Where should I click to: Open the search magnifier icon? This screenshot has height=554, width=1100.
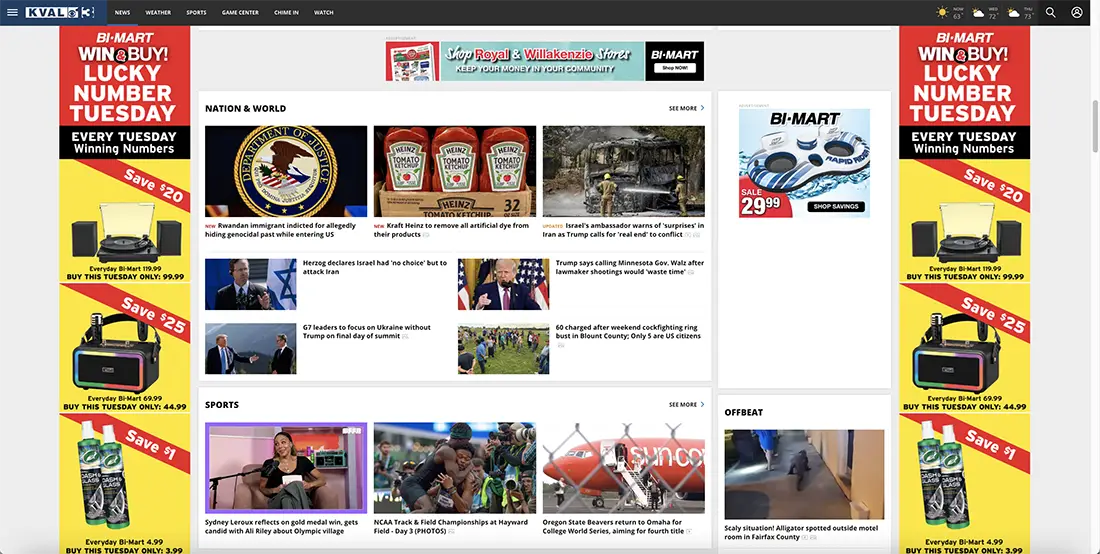(1050, 12)
